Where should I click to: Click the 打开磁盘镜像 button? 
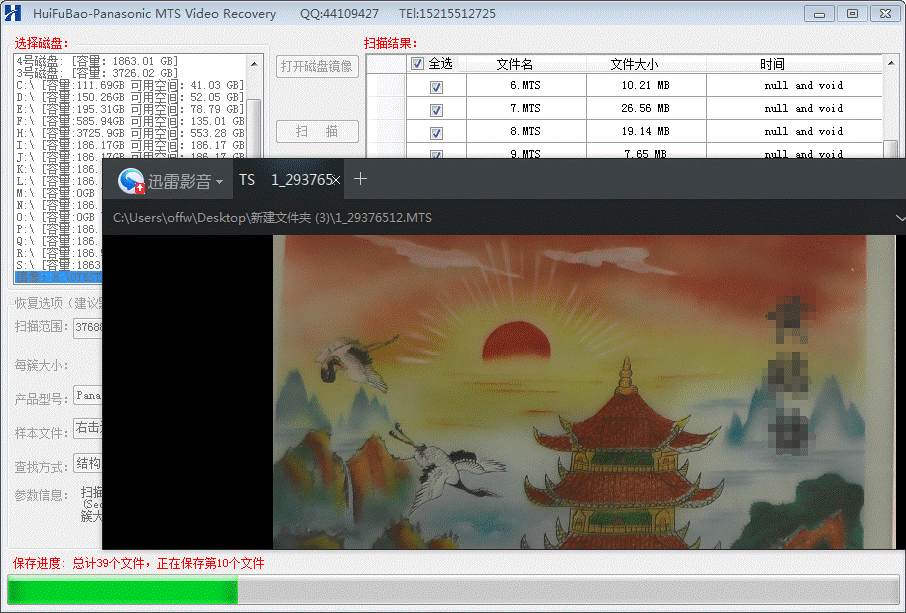point(317,66)
